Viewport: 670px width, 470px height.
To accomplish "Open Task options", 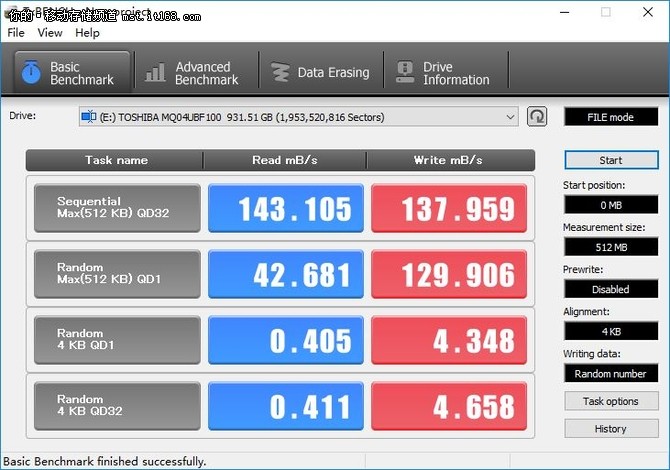I will pyautogui.click(x=611, y=401).
